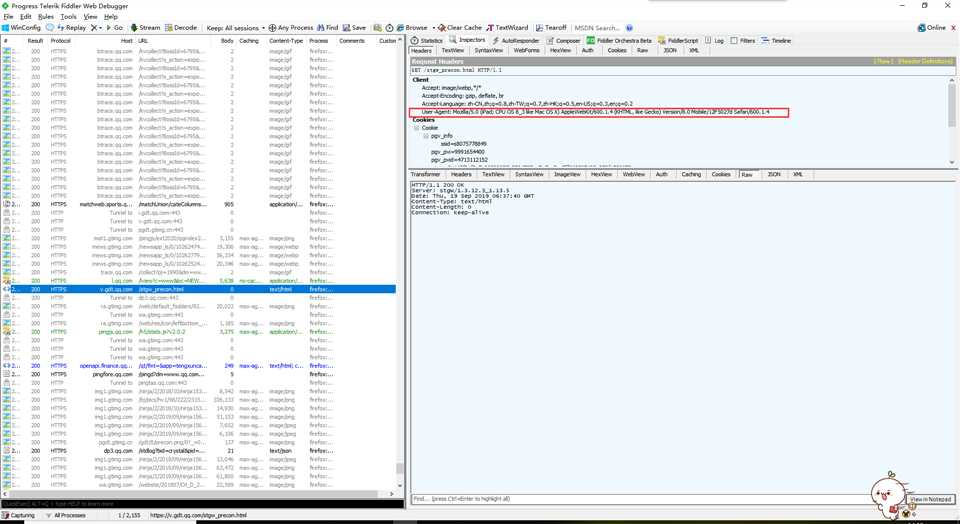This screenshot has height=524, width=960.
Task: Click the comment bubble toolbar icon
Action: [x=50, y=28]
